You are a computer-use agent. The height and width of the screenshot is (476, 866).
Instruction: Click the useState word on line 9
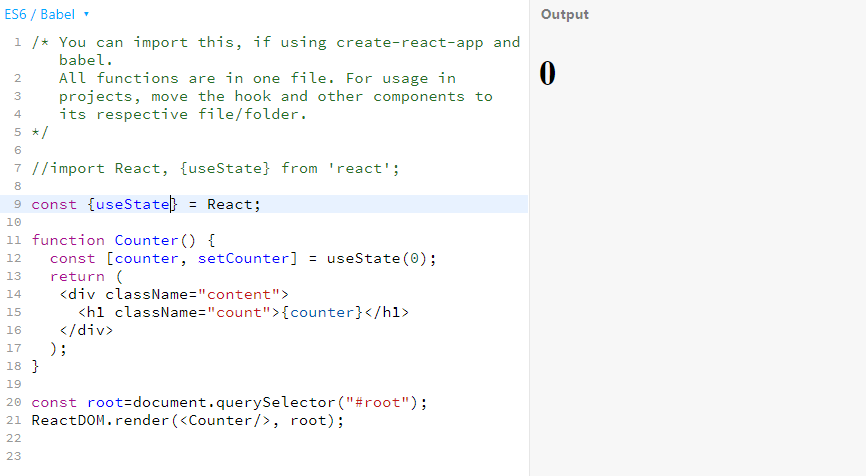133,204
